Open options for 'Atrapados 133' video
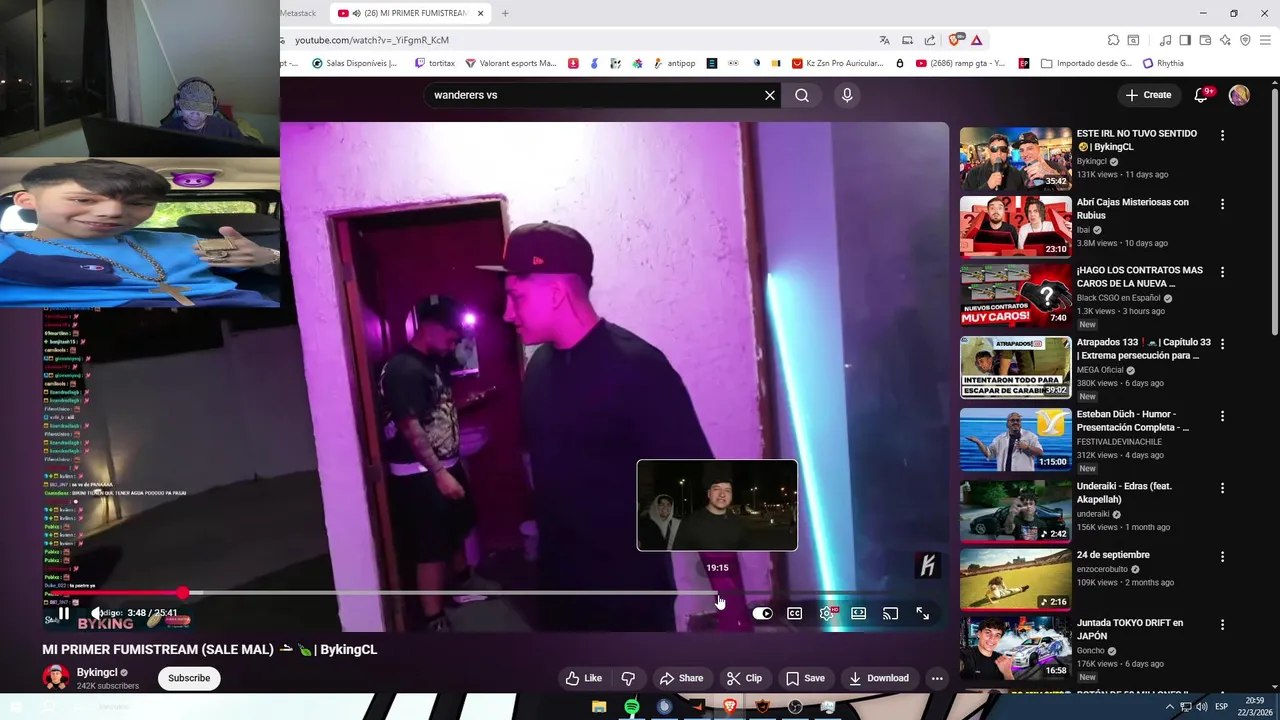 pos(1222,343)
